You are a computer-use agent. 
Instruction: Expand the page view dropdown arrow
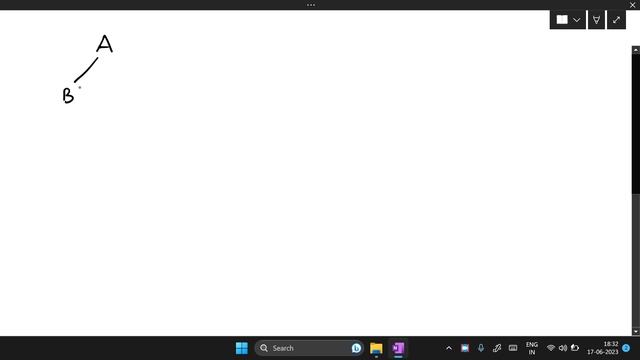[x=577, y=20]
